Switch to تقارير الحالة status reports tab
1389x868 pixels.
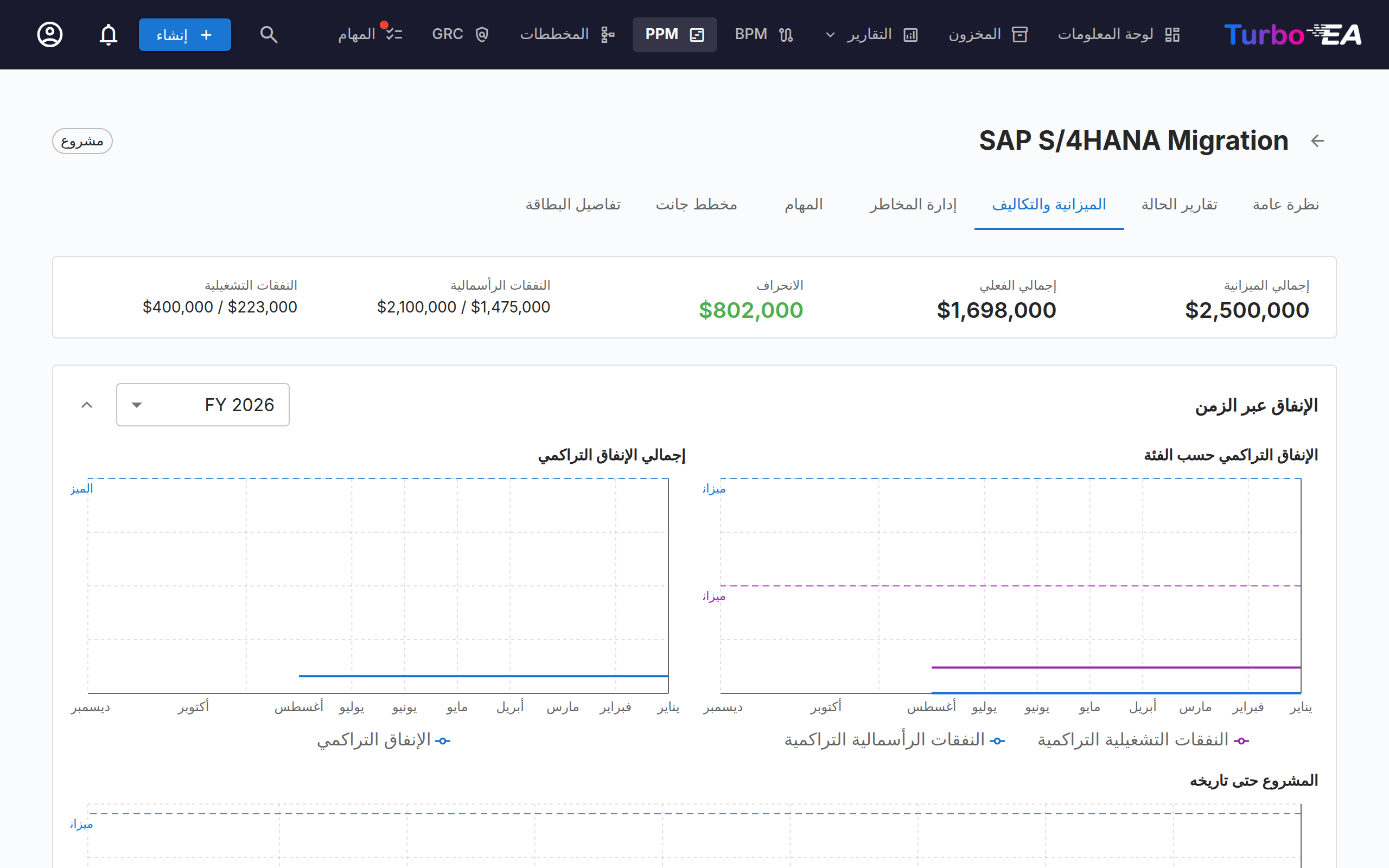1179,205
